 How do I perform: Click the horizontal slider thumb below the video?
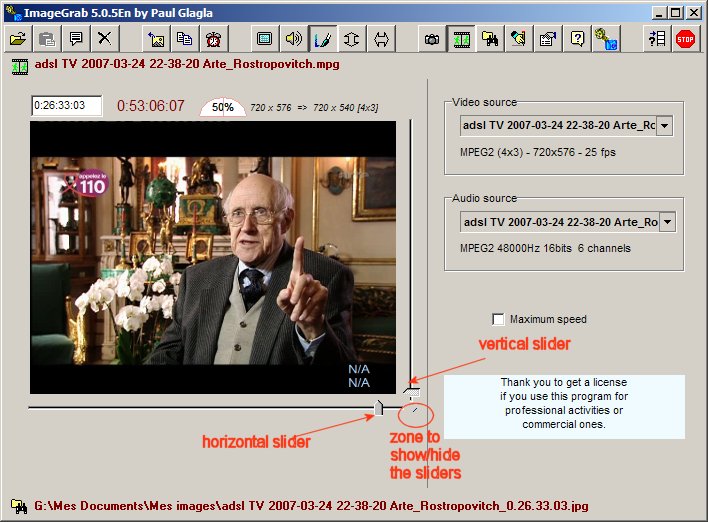click(x=379, y=407)
